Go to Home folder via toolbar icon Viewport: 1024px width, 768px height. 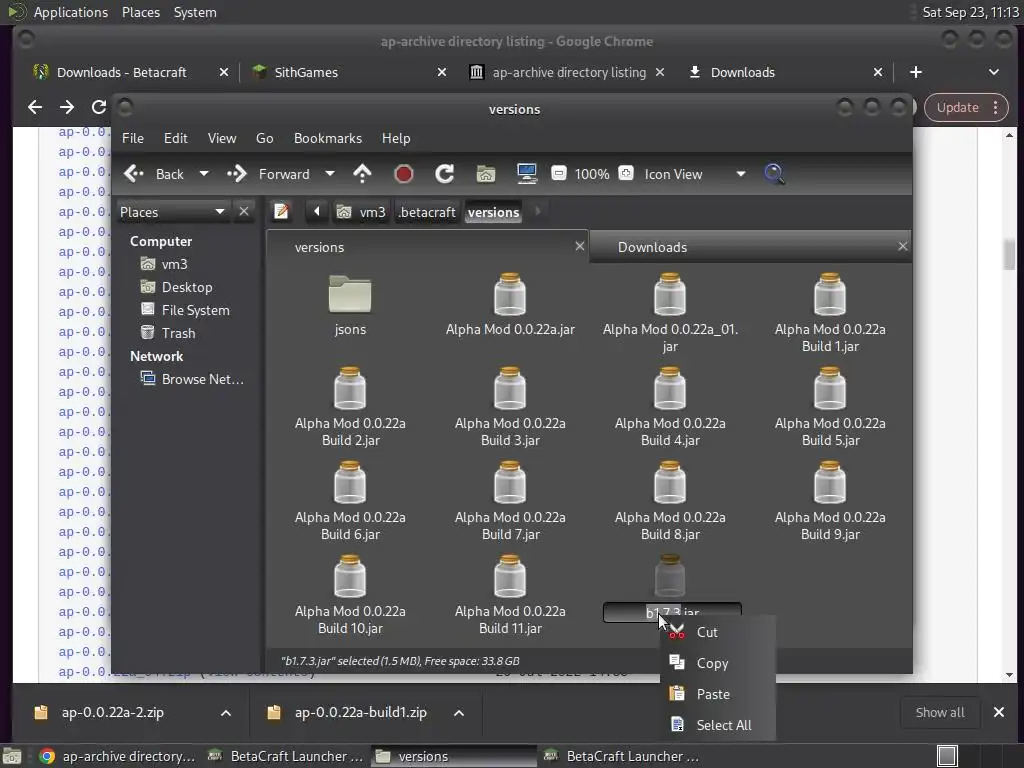486,174
